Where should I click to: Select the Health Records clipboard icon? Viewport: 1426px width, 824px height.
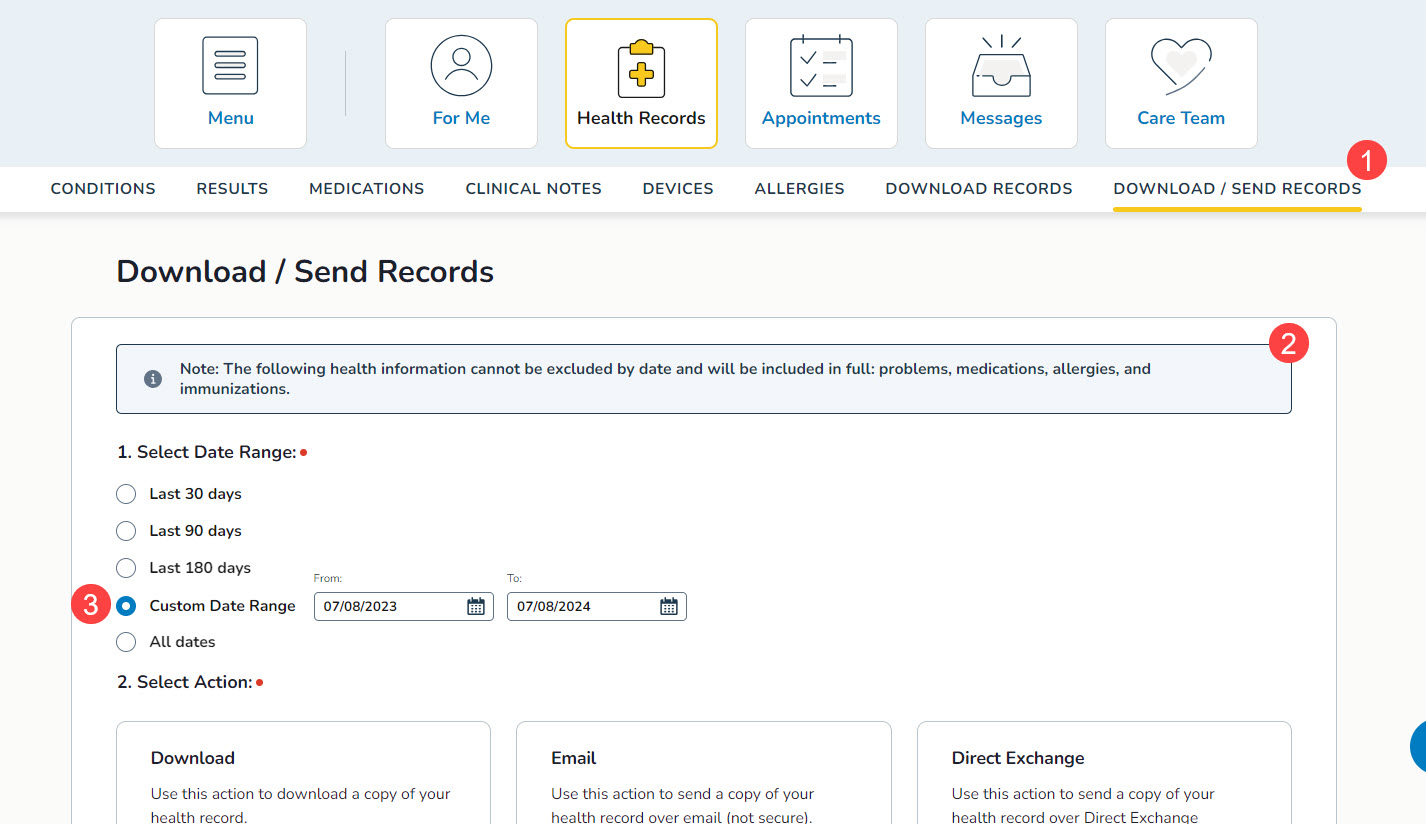point(641,68)
